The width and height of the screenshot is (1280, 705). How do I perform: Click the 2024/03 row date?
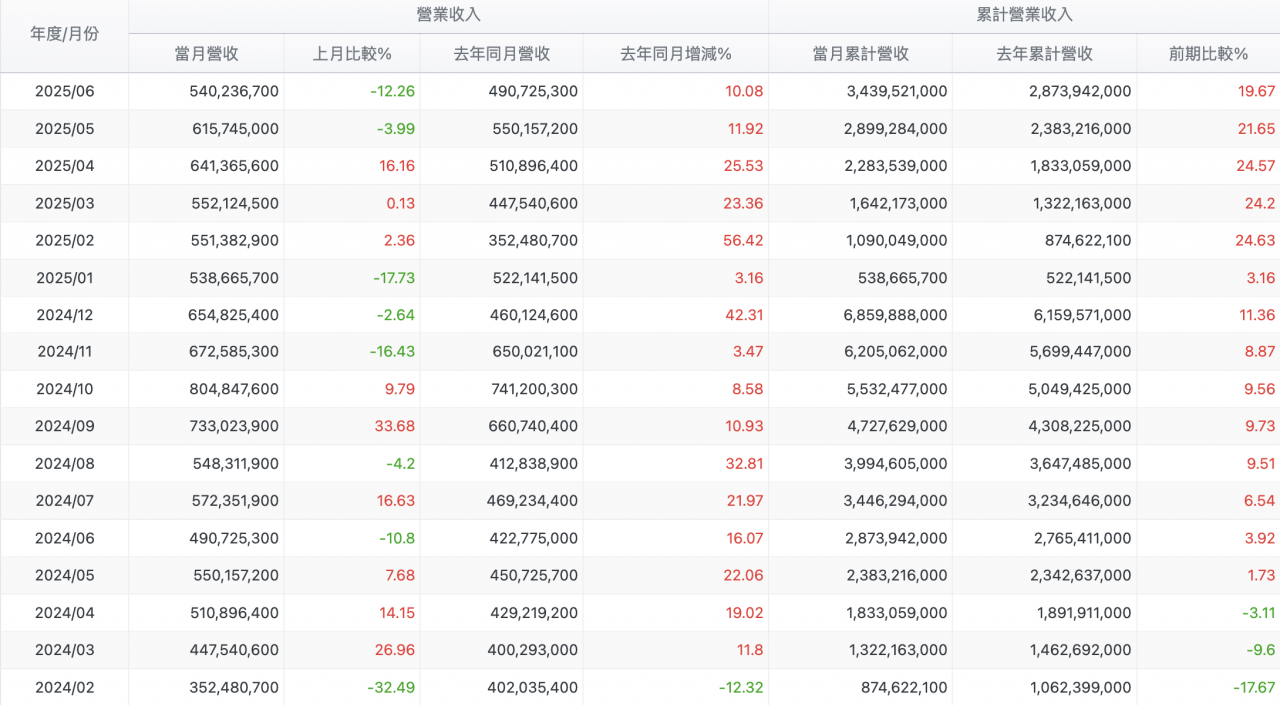pos(64,650)
